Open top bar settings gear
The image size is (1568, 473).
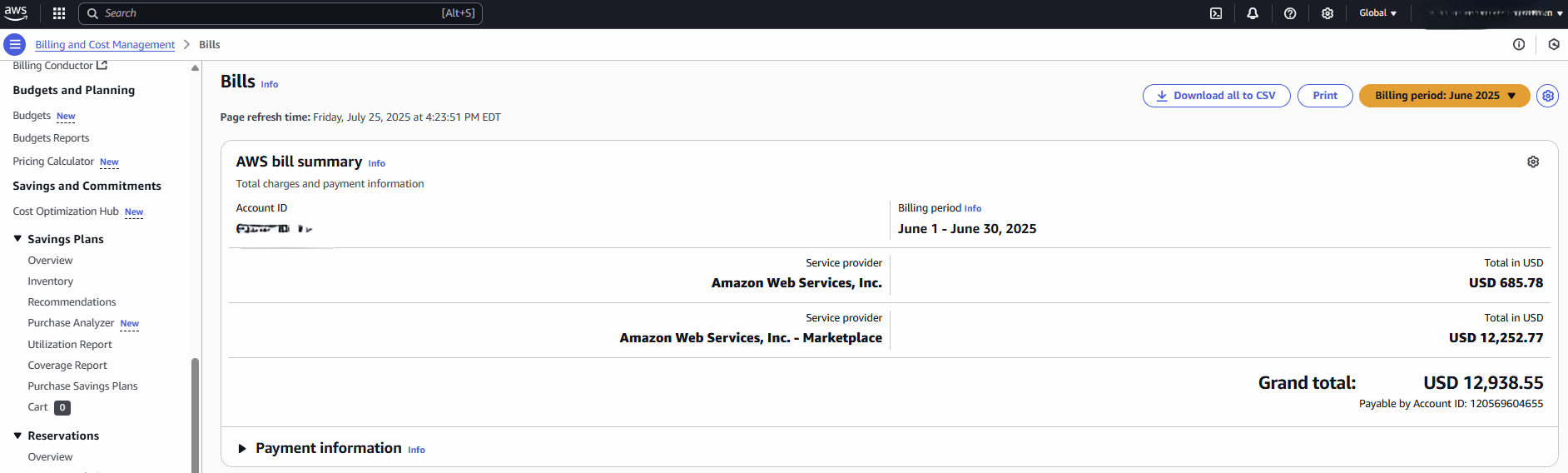[1327, 13]
